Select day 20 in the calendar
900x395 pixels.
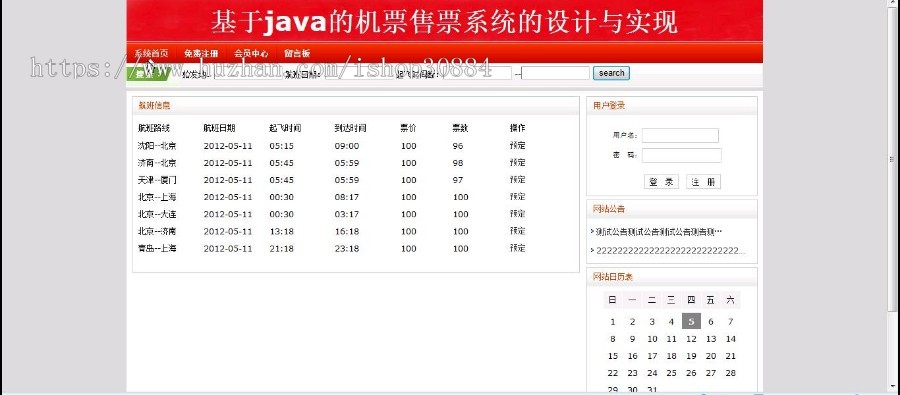click(x=711, y=356)
